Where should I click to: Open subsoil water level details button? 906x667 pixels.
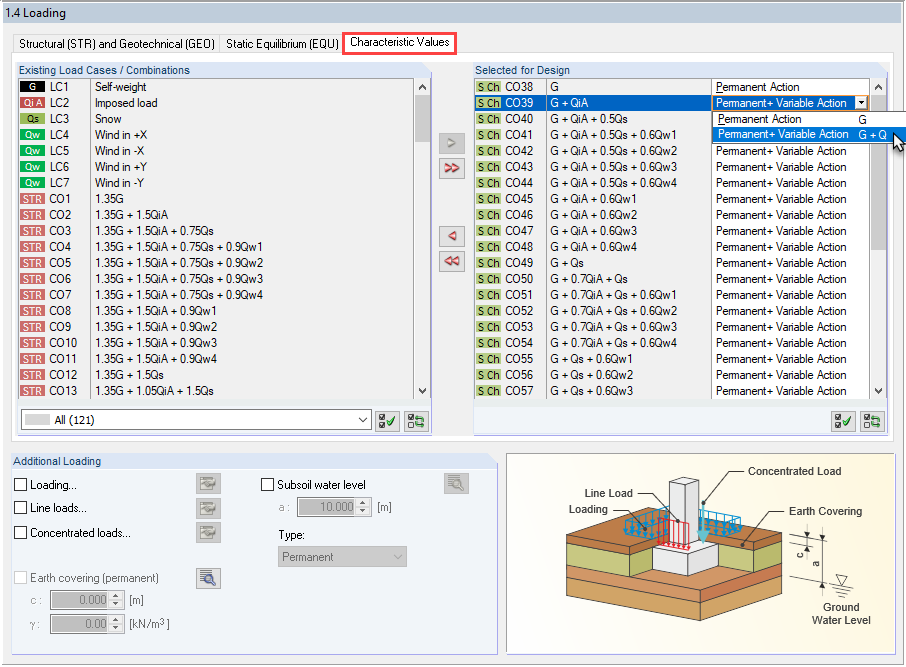click(456, 483)
